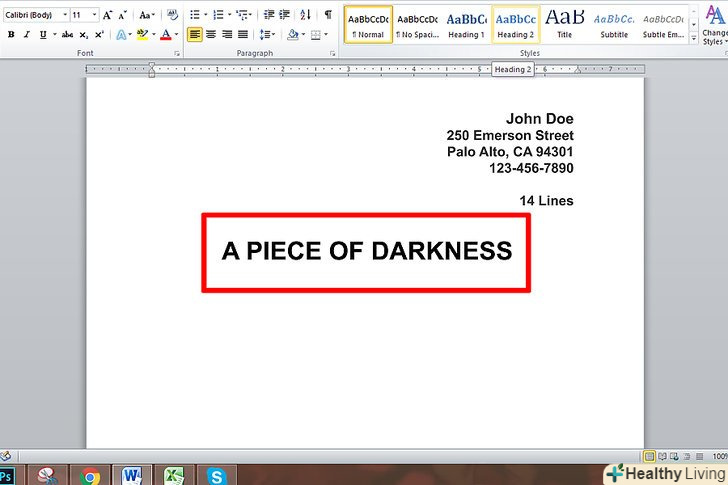
Task: Open Change Styles menu
Action: coord(715,26)
